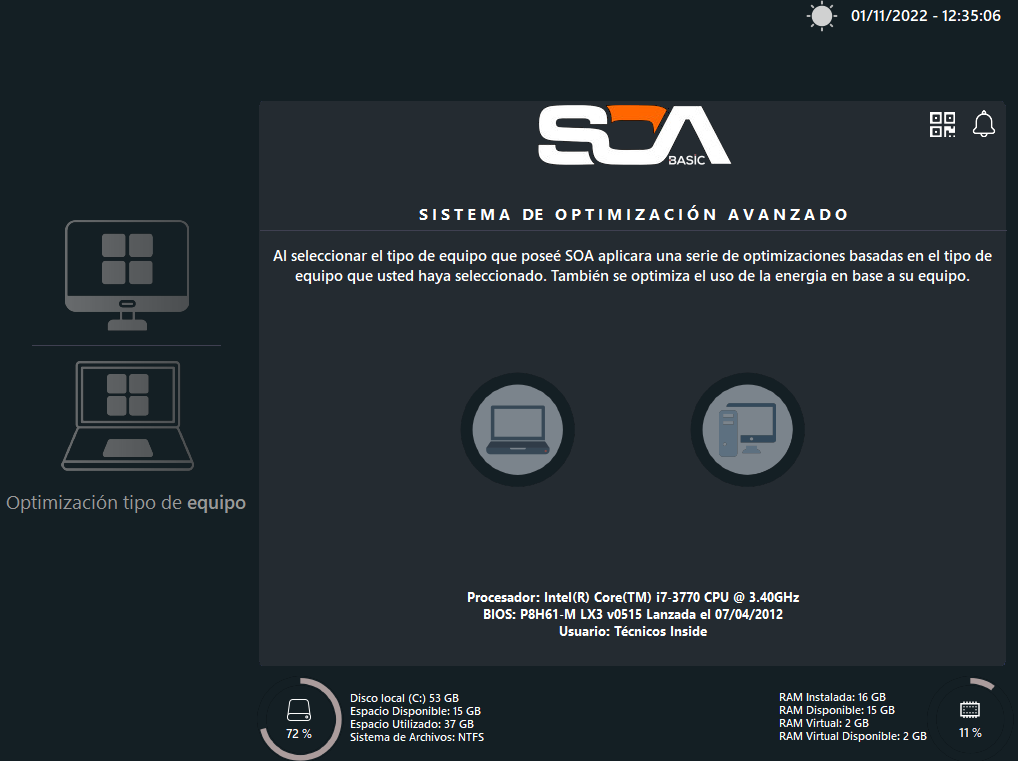Click 'Sistema de Archivos: NTFS' text
The width and height of the screenshot is (1018, 761).
click(417, 737)
